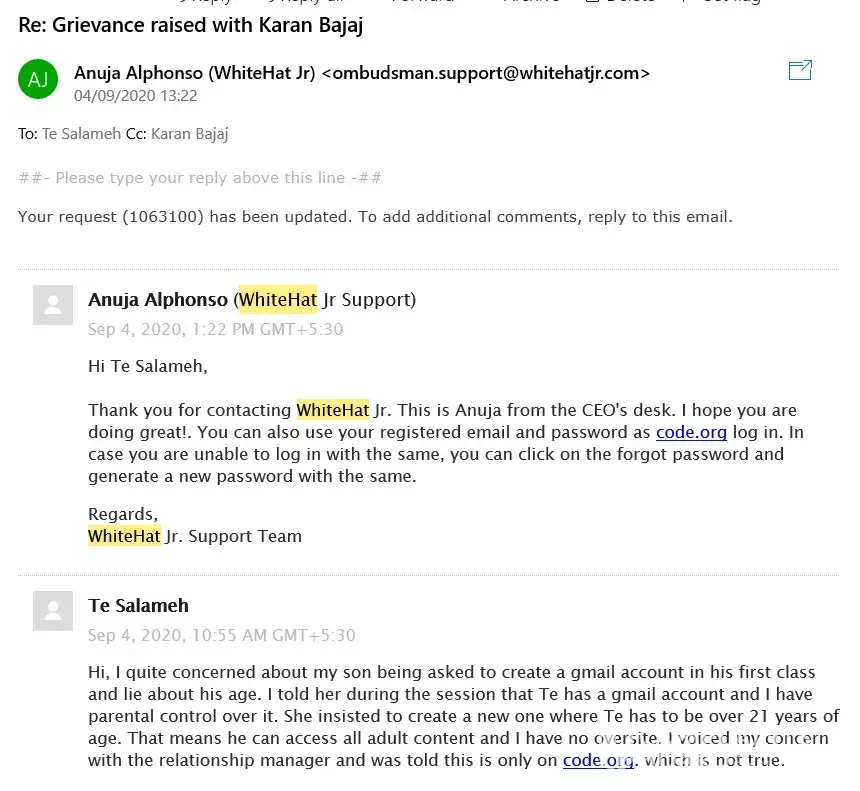The width and height of the screenshot is (860, 791).
Task: Click the 1:22 PM GMT+5:30 reply timestamp
Action: point(215,329)
